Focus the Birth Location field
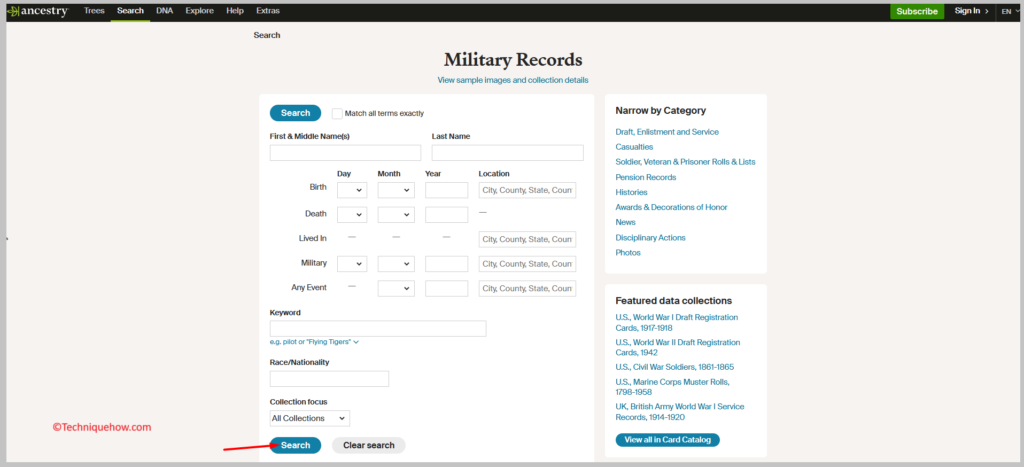 (x=527, y=190)
